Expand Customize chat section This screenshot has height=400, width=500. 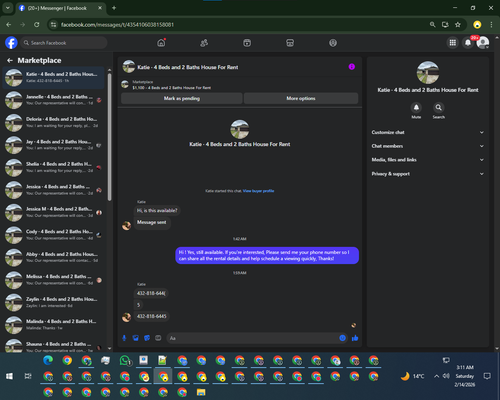coord(428,132)
